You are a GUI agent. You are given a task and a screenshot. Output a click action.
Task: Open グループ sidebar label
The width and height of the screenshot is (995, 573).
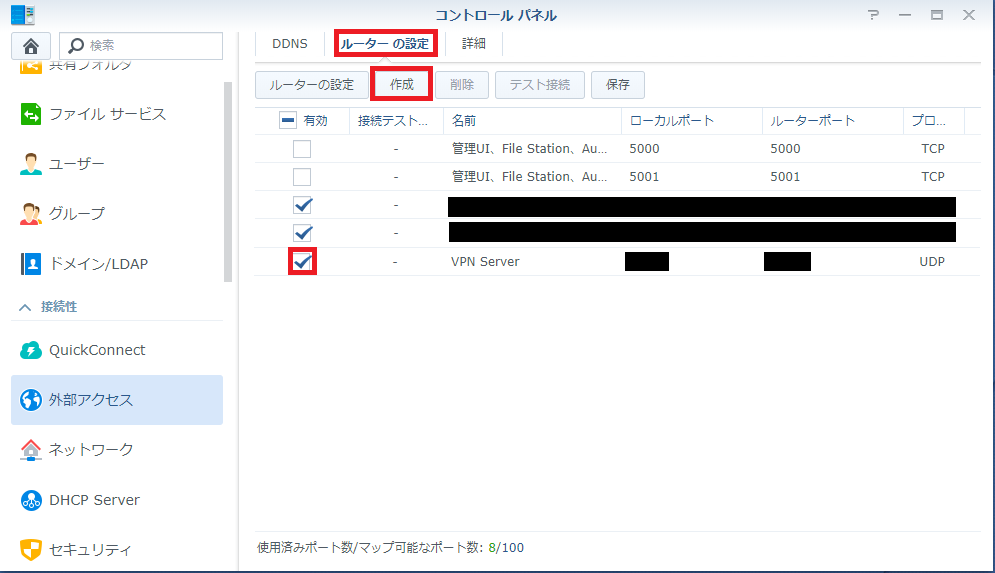pyautogui.click(x=77, y=214)
